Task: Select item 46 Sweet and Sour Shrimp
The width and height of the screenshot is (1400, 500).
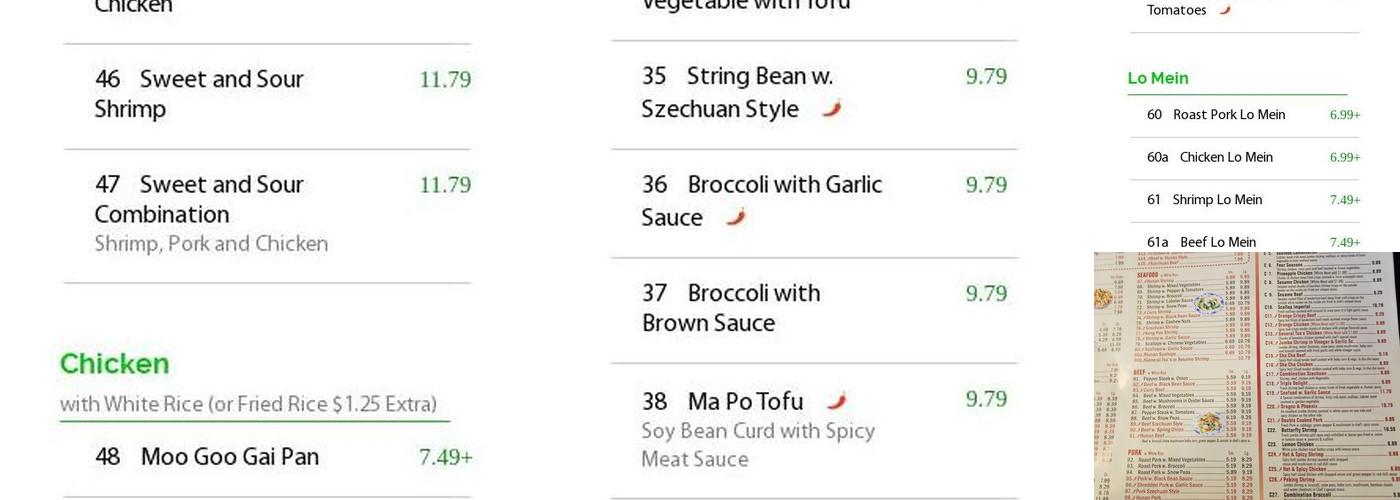Action: coord(199,94)
